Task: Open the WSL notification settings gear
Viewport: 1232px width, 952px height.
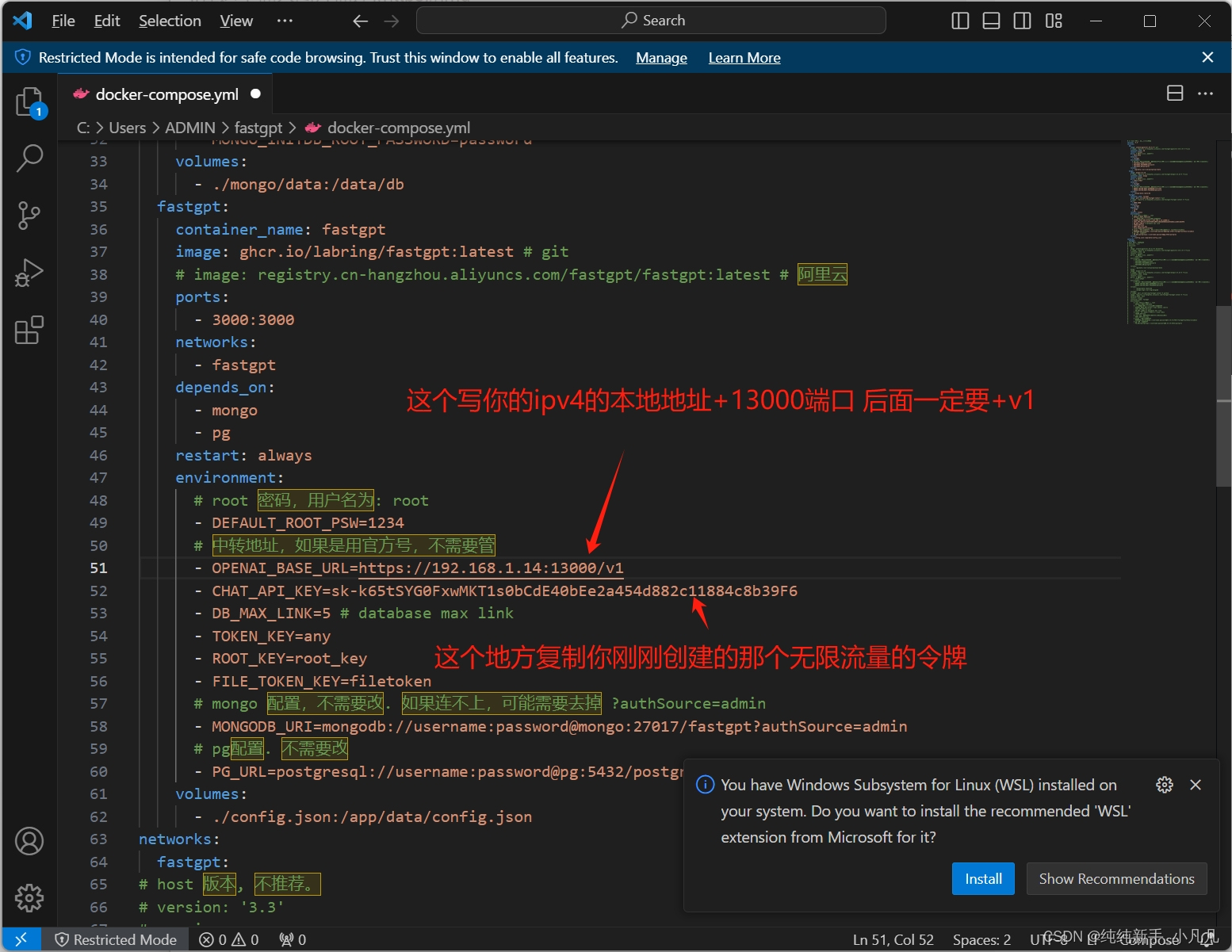Action: click(x=1165, y=785)
